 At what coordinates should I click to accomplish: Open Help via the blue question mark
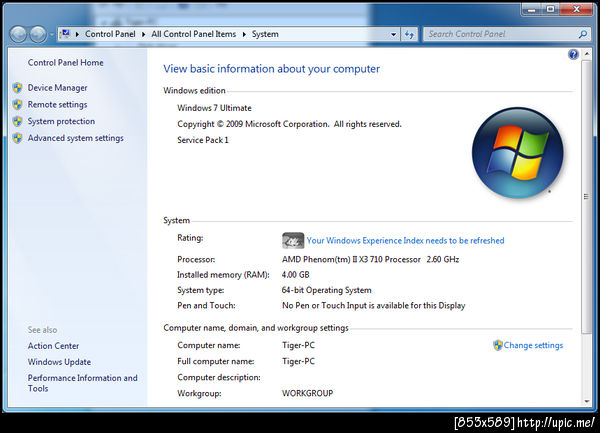point(573,54)
